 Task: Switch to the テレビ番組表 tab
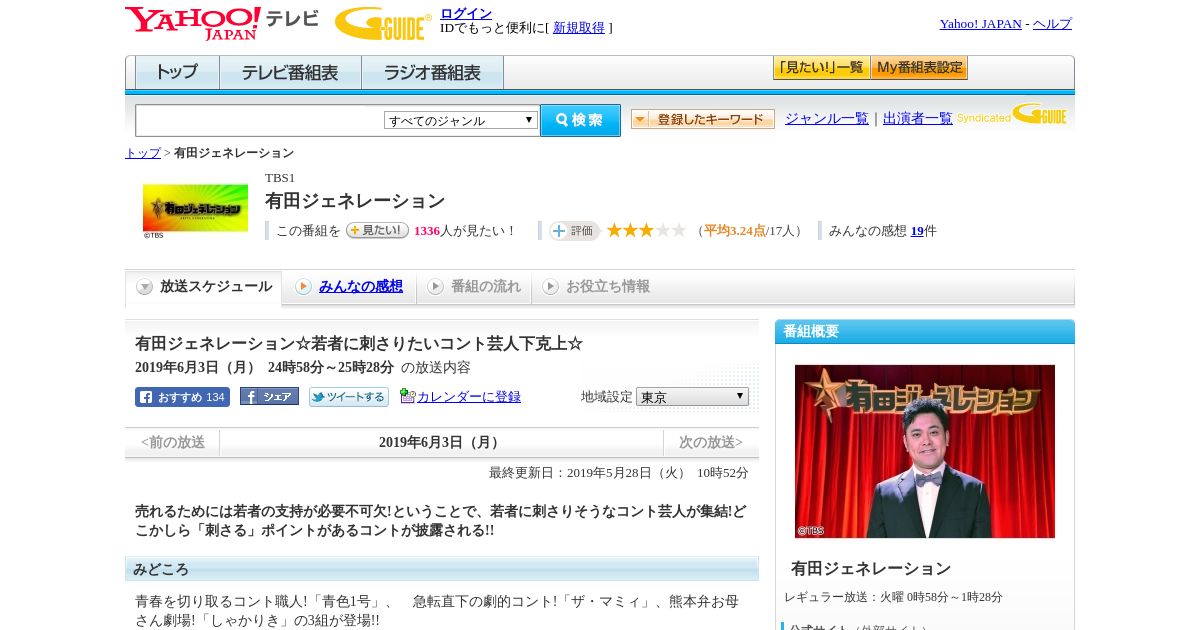290,73
